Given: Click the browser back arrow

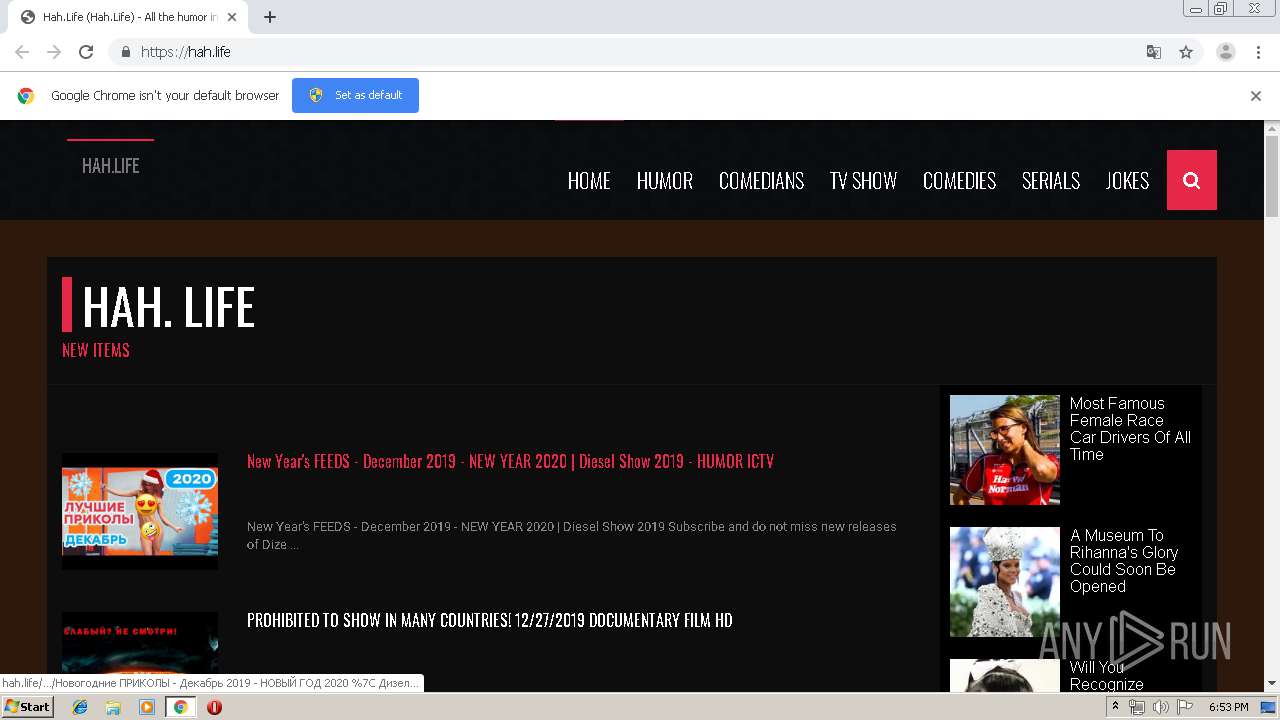Looking at the screenshot, I should click(x=22, y=52).
